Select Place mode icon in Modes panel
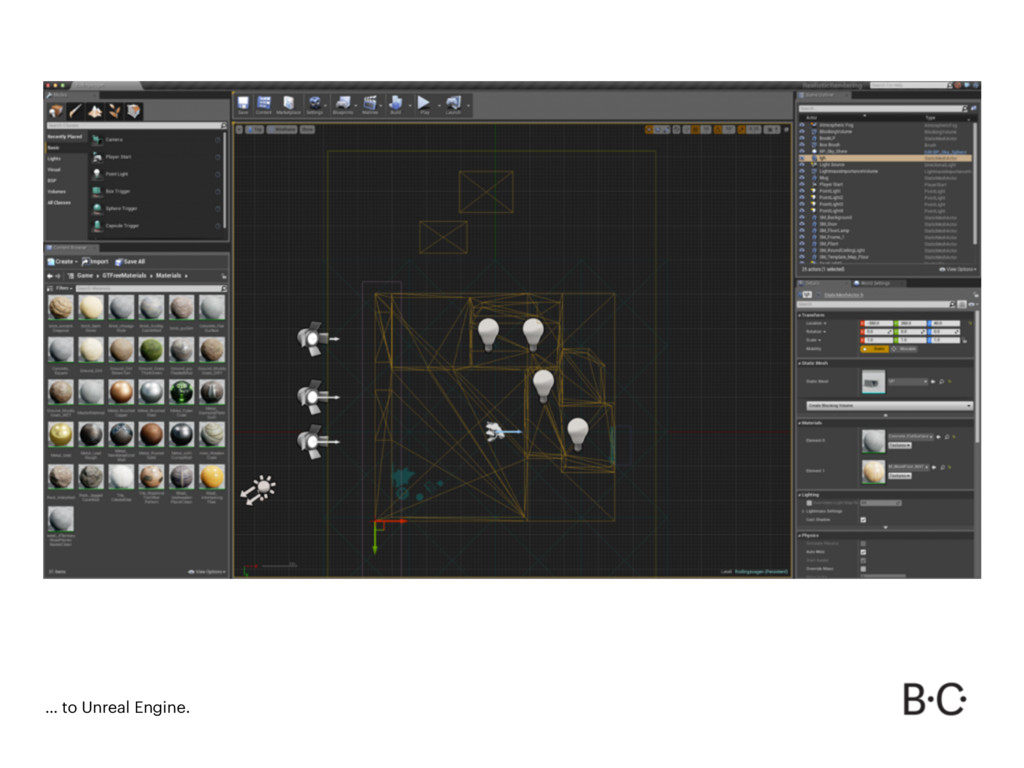Viewport: 1024px width, 768px height. pos(56,111)
